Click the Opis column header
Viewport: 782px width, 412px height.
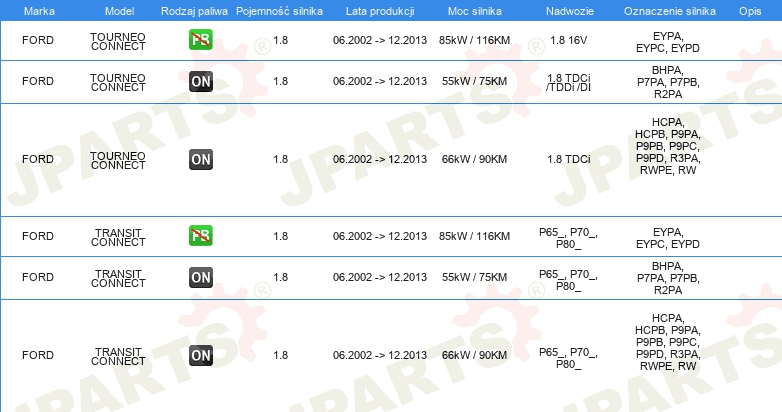click(750, 11)
